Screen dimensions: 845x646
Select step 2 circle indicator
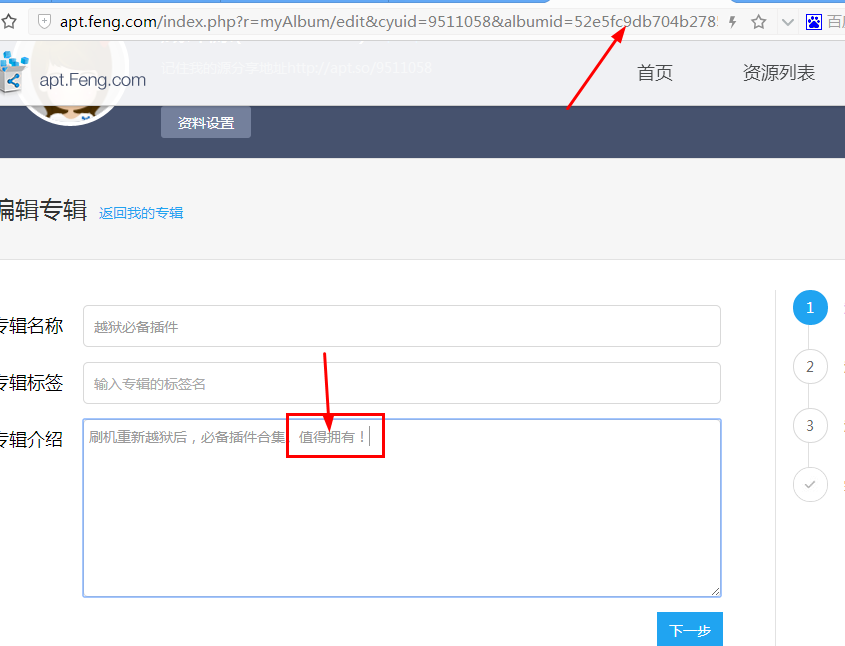810,366
